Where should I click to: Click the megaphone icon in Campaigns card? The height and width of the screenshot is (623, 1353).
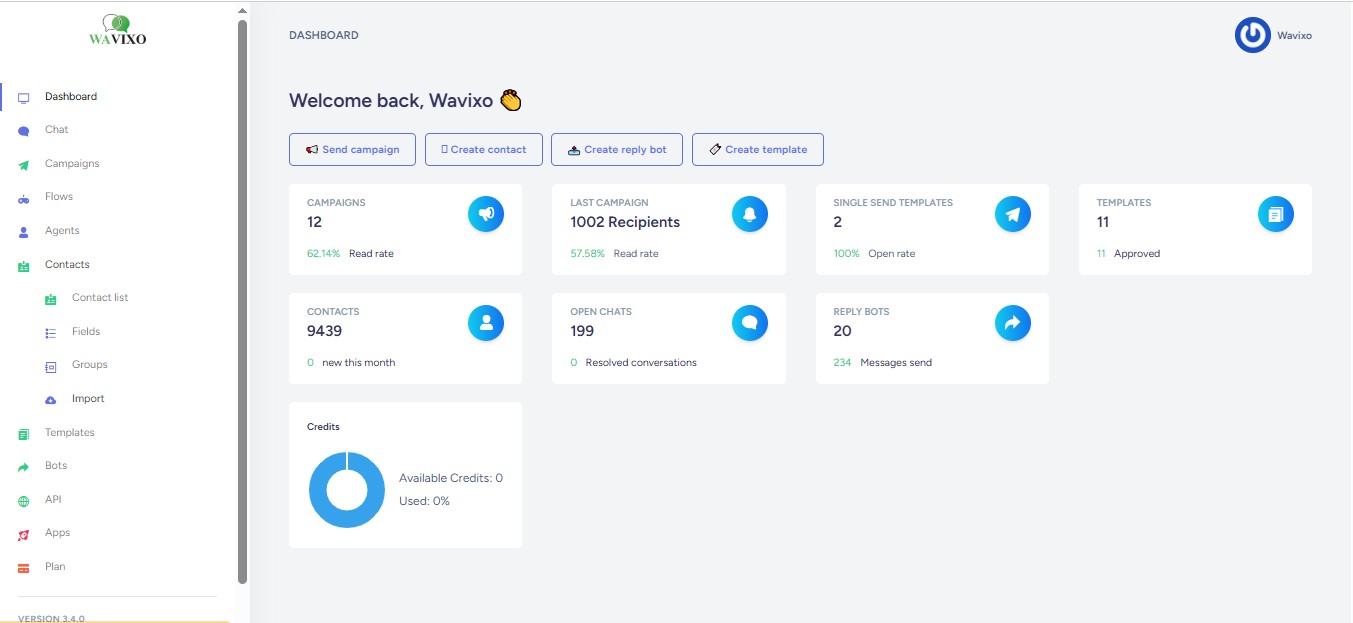click(486, 214)
